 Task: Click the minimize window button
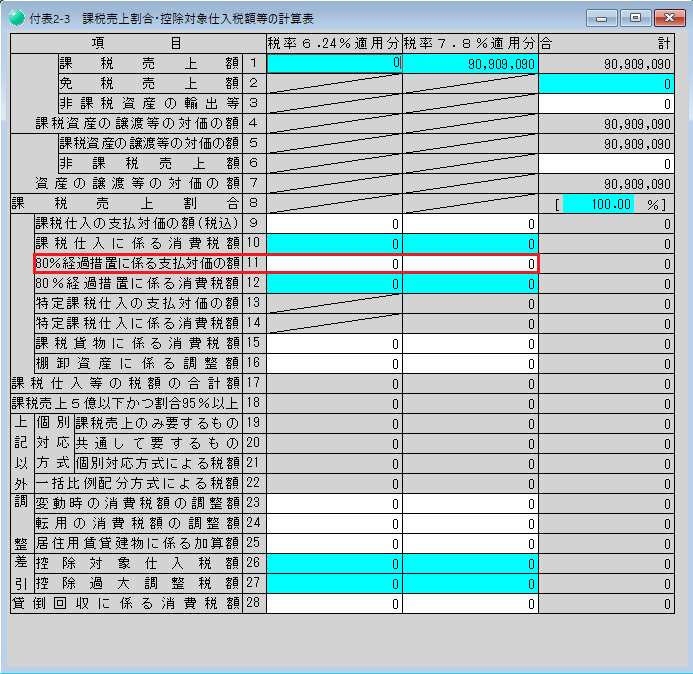pos(602,18)
